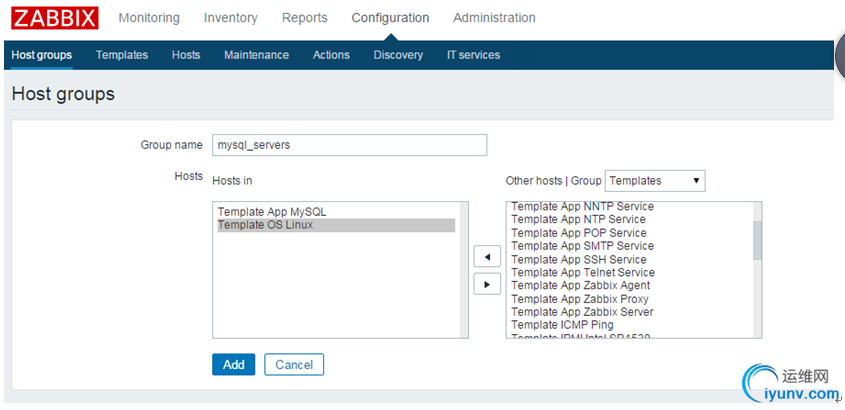Screen dimensions: 845x410
Task: Expand the Templates group dropdown
Action: click(x=655, y=180)
